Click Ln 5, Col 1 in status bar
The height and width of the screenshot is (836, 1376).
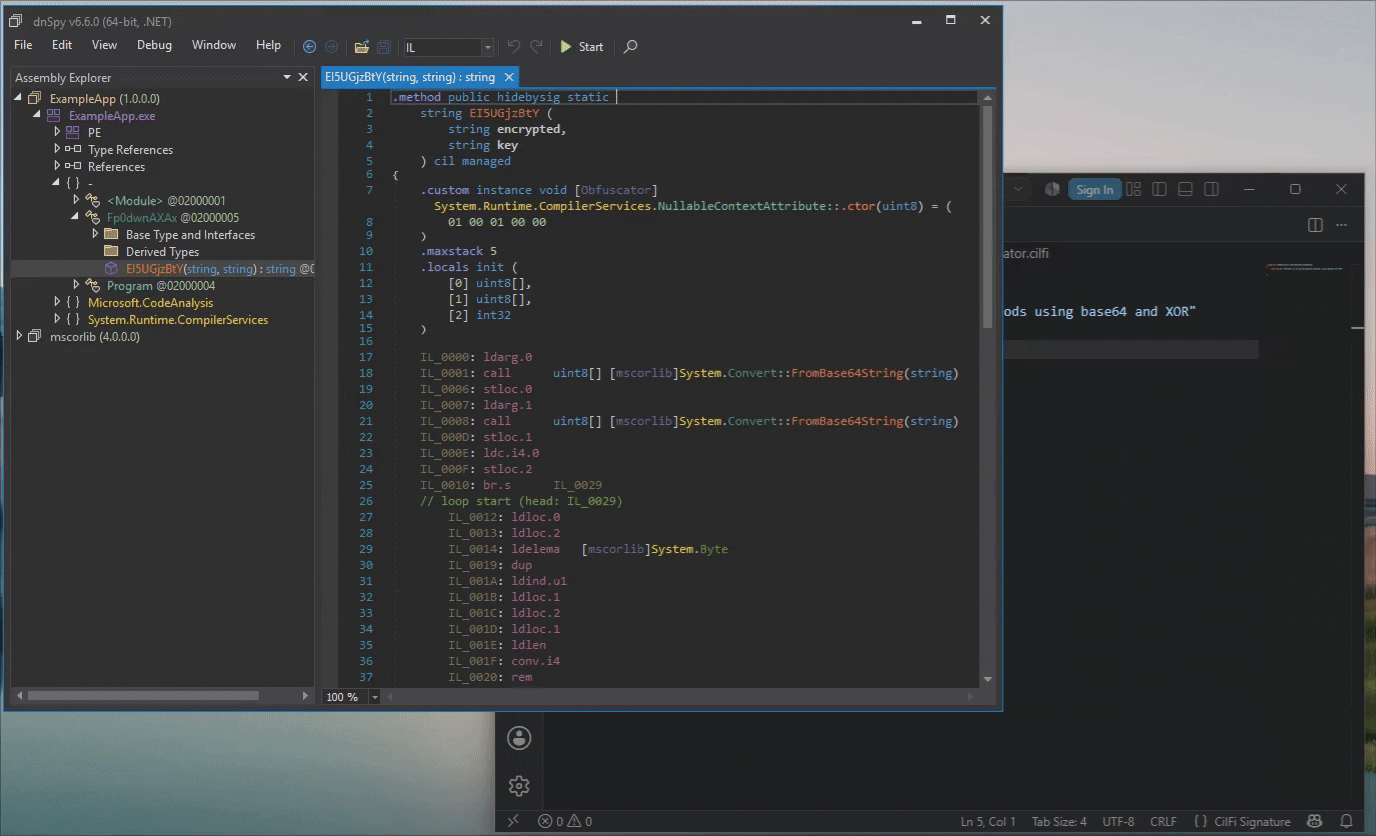(988, 821)
